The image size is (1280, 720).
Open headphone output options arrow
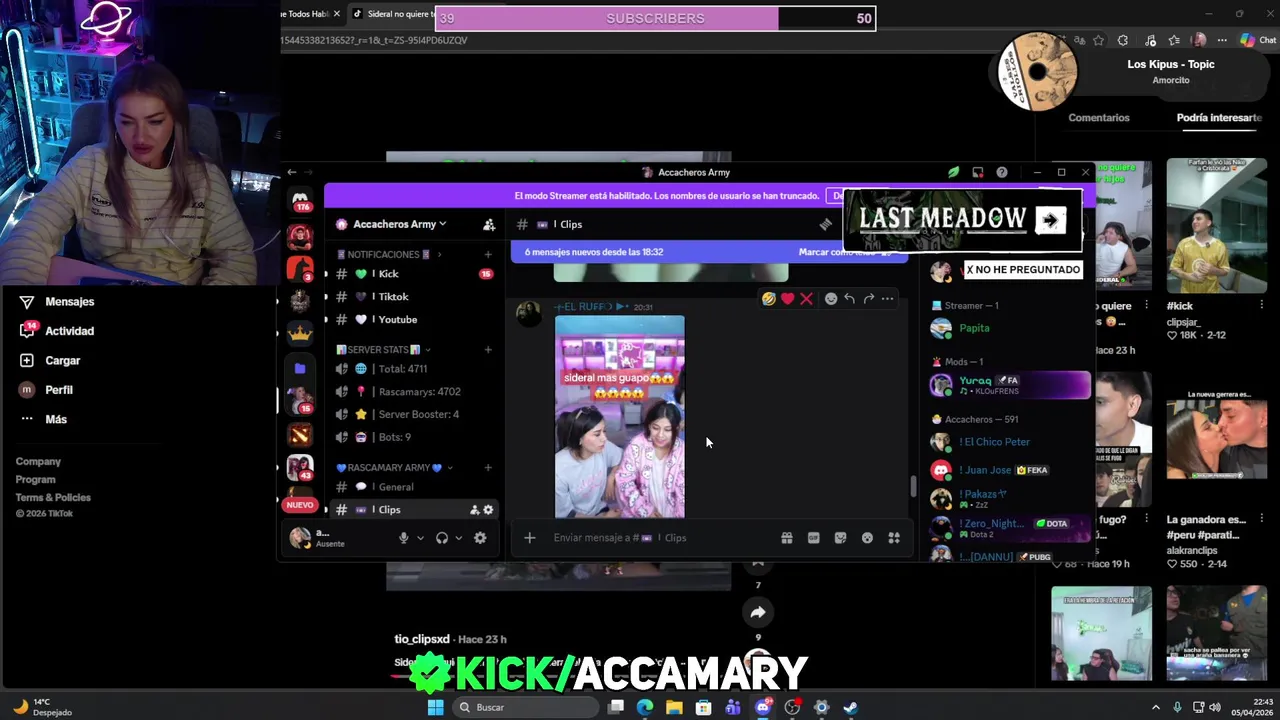click(x=458, y=538)
